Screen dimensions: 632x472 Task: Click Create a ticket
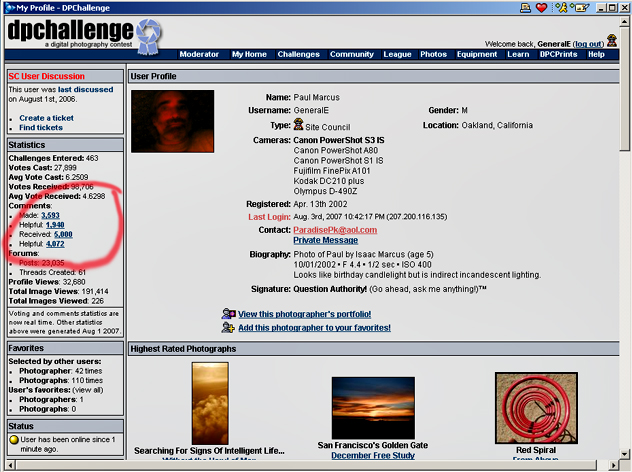tap(46, 118)
